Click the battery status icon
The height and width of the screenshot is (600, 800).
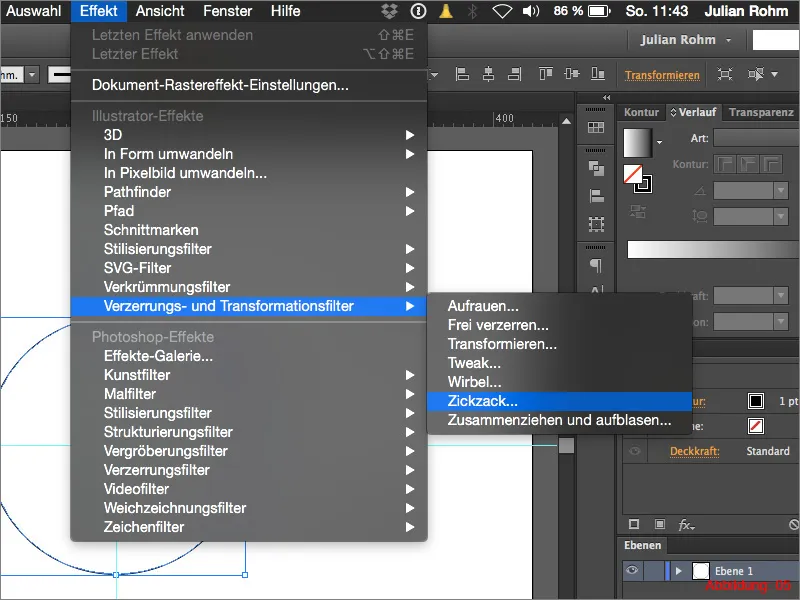coord(599,11)
